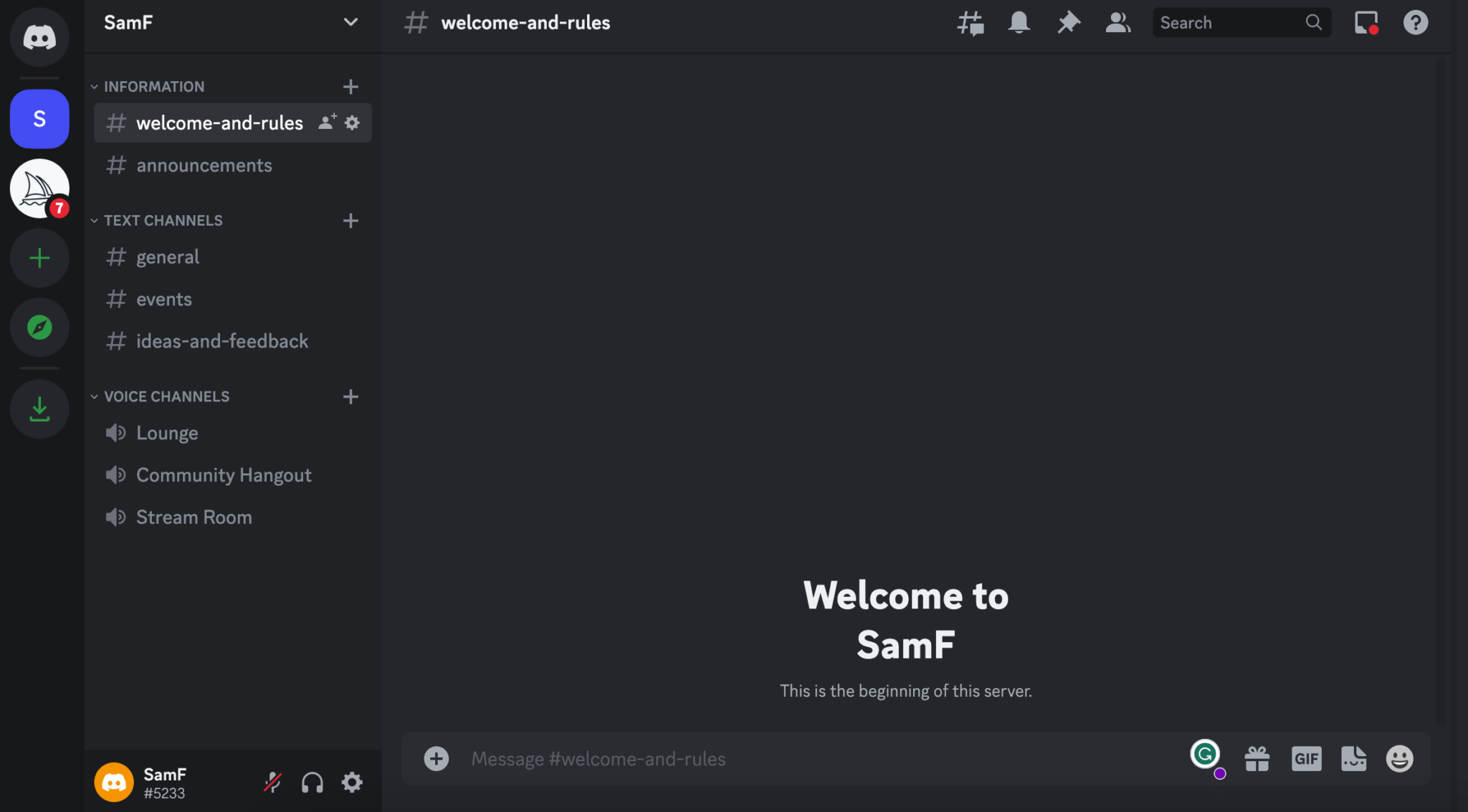The image size is (1468, 812).
Task: Click Download Apps arrow icon
Action: click(39, 409)
